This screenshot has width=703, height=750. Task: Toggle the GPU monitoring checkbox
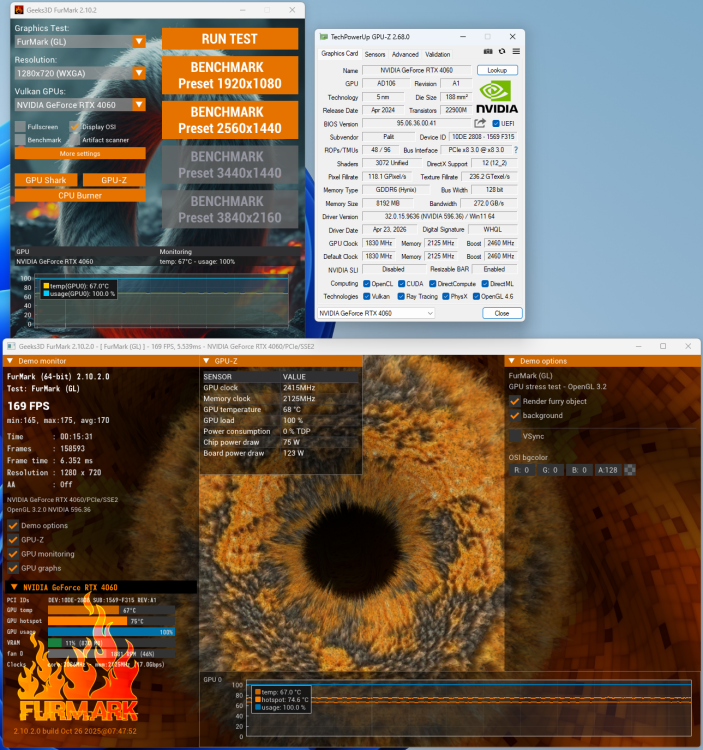pos(13,554)
